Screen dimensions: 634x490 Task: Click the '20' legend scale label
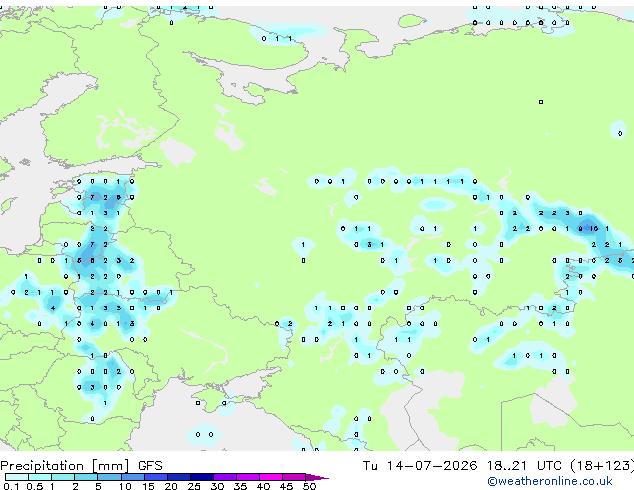tap(171, 486)
